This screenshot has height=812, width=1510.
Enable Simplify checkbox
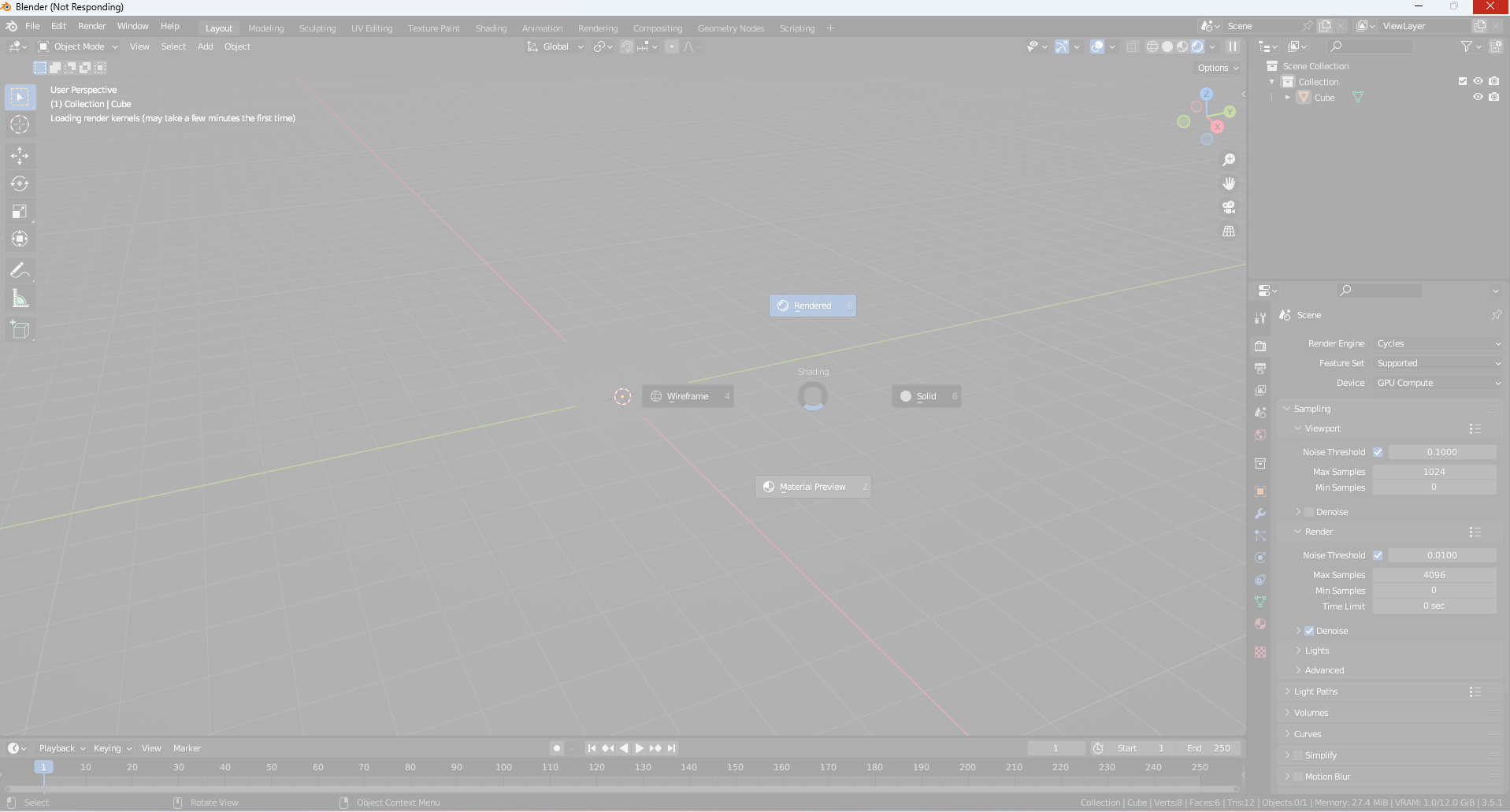click(x=1298, y=755)
